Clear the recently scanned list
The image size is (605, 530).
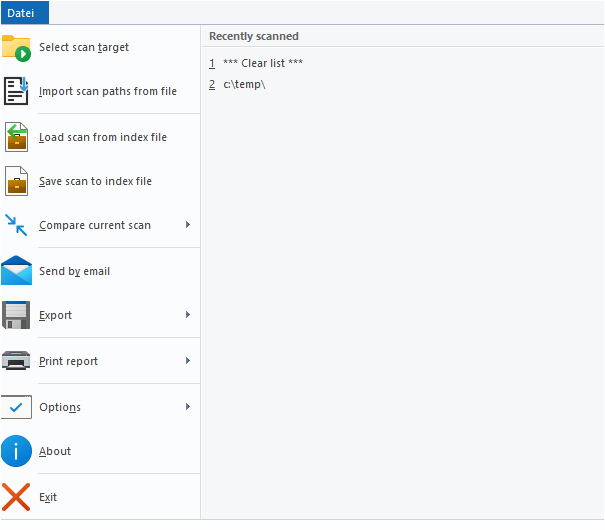[262, 63]
